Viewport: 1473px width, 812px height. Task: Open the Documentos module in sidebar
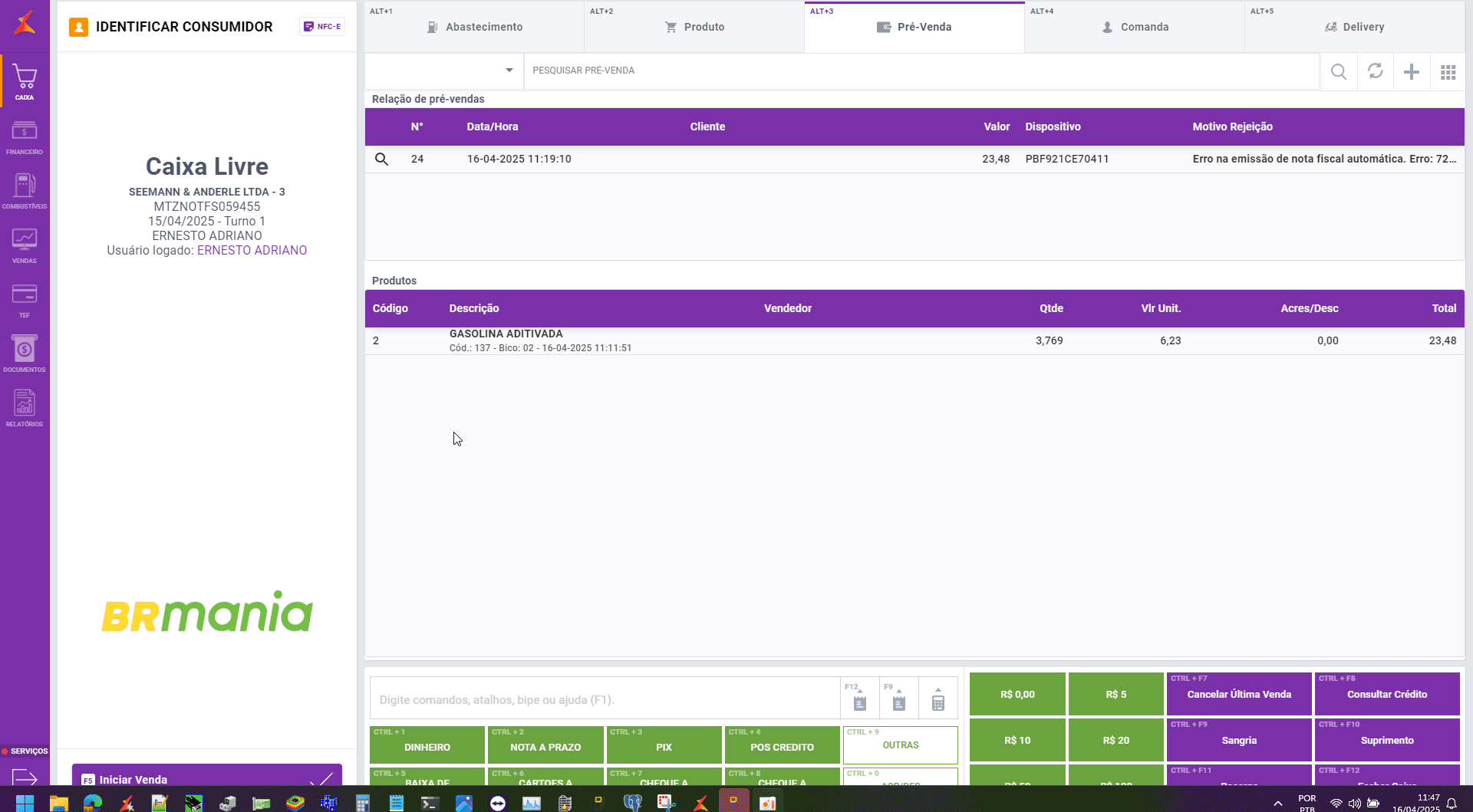point(25,354)
